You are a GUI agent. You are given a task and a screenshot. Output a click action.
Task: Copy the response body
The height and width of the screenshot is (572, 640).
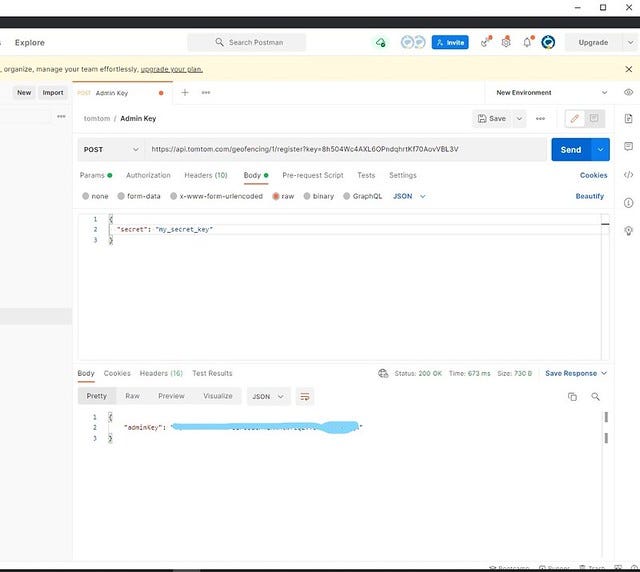572,396
